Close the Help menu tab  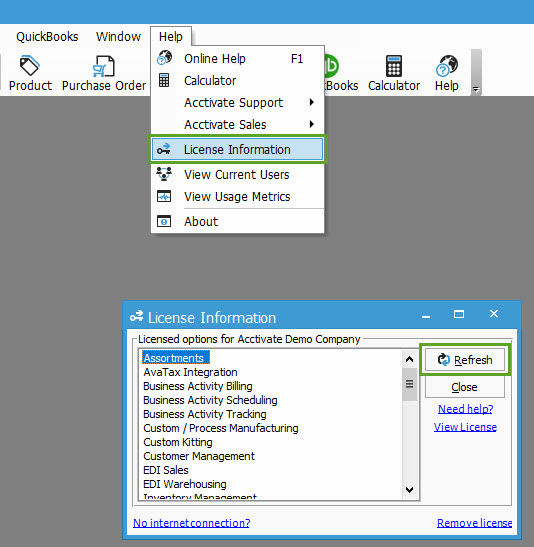171,36
